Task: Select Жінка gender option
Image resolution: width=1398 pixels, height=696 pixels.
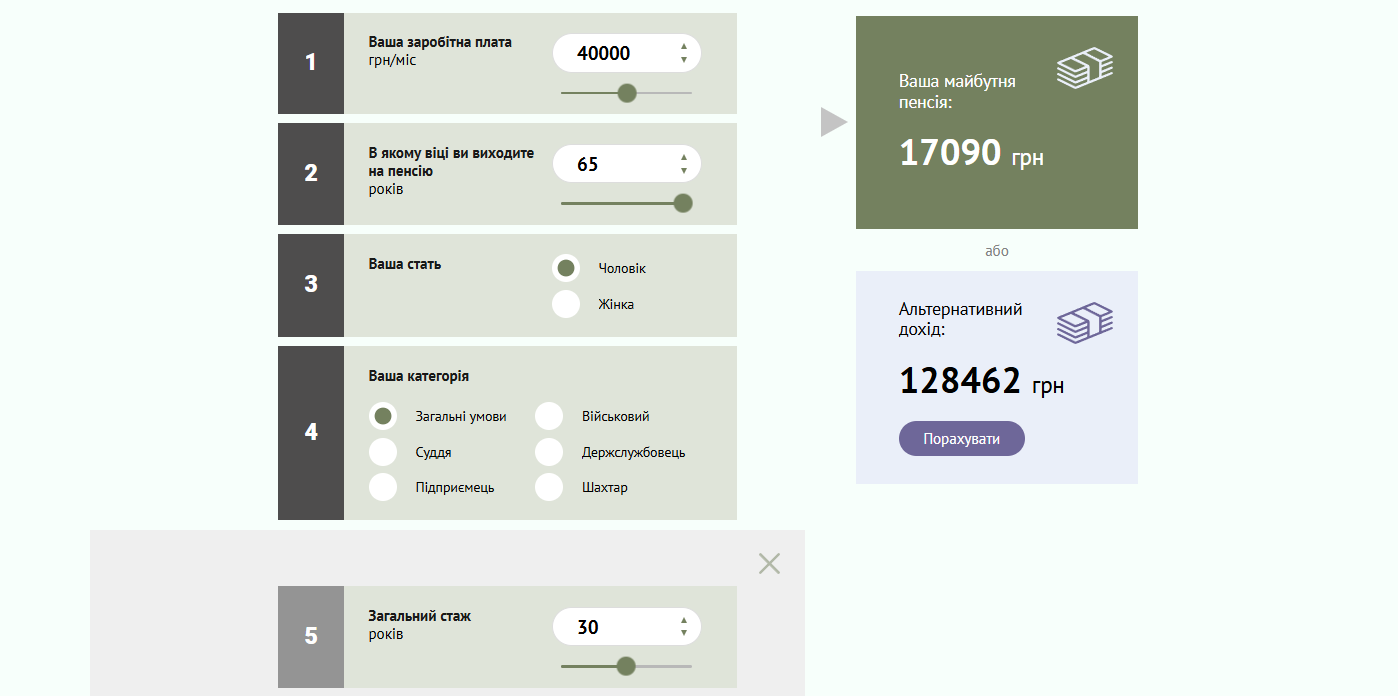Action: (x=566, y=304)
